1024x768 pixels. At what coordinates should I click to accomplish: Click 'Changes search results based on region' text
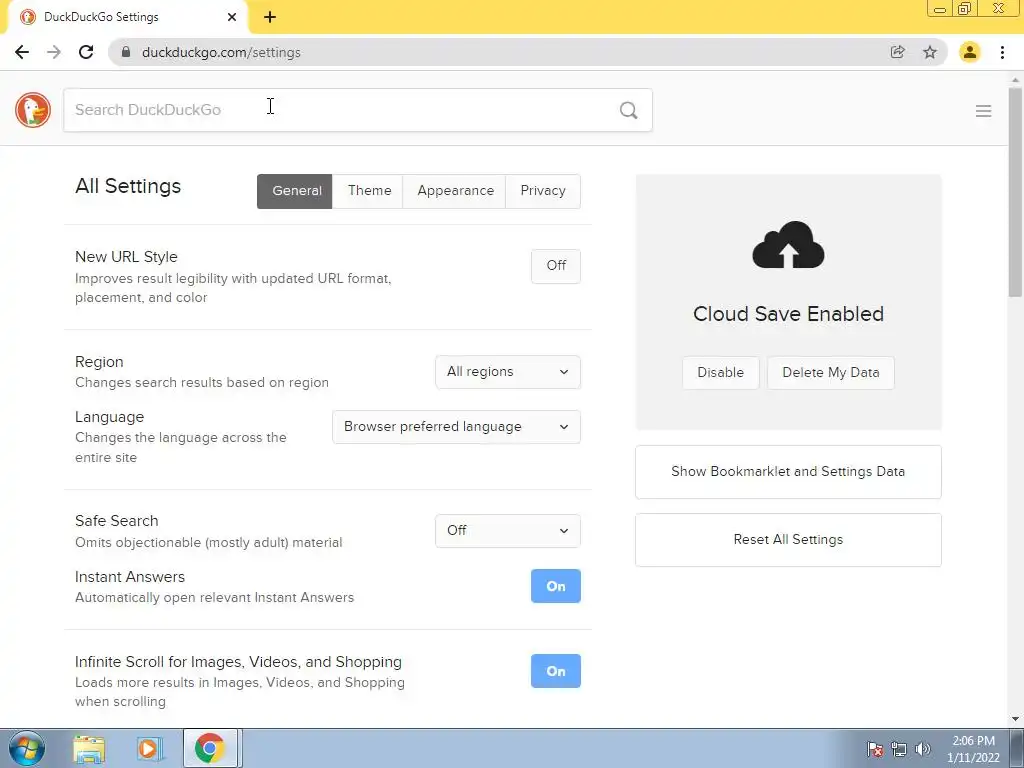pos(202,383)
